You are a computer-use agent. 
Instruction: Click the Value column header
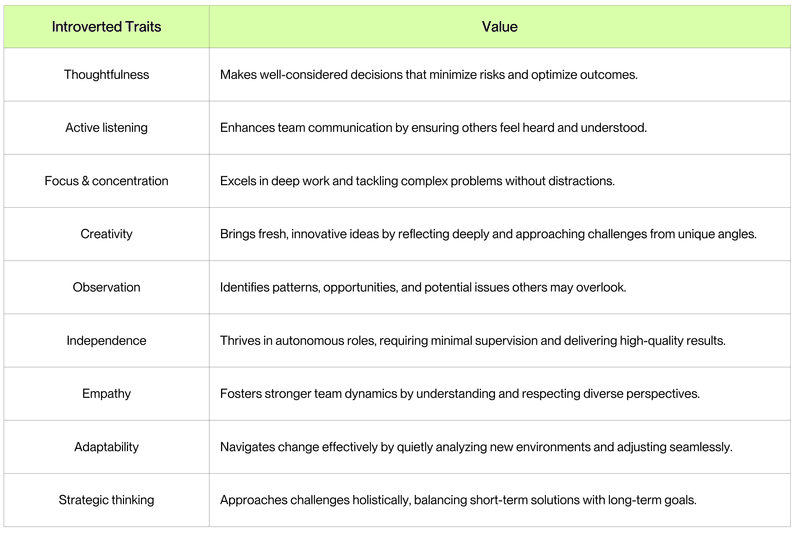point(499,27)
